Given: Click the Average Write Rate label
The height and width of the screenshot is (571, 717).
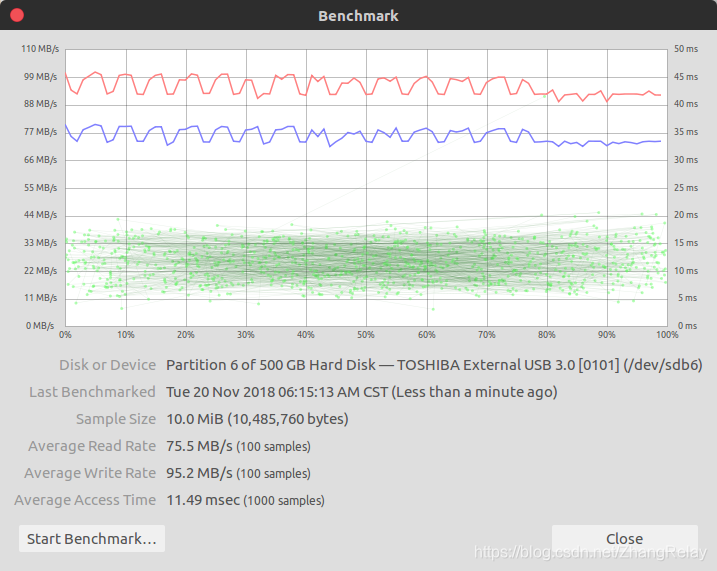Looking at the screenshot, I should pyautogui.click(x=90, y=473).
